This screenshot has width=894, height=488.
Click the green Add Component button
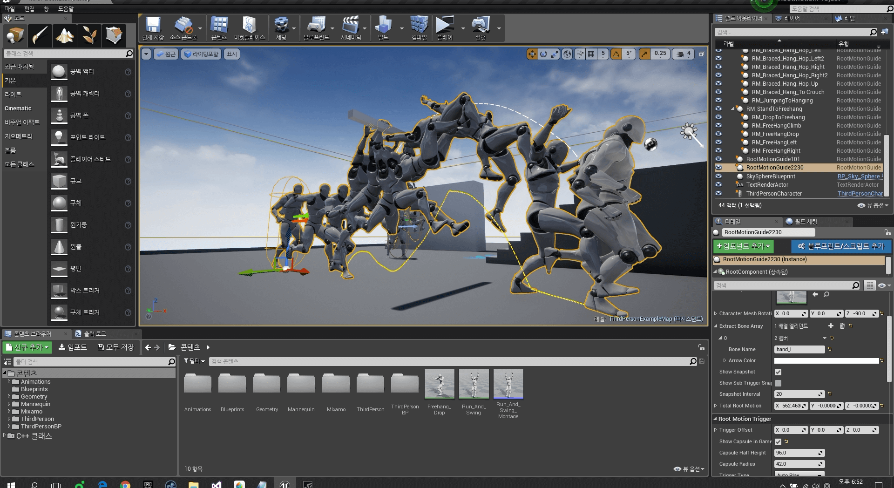coord(743,245)
